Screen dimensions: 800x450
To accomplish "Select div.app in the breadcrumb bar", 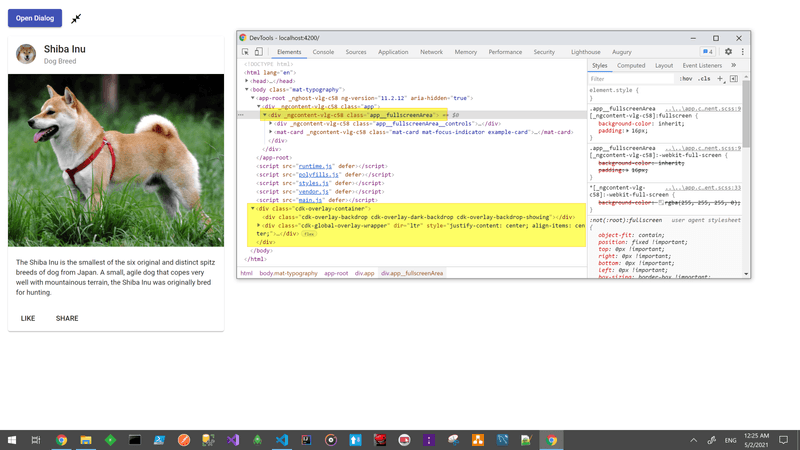I will point(364,273).
